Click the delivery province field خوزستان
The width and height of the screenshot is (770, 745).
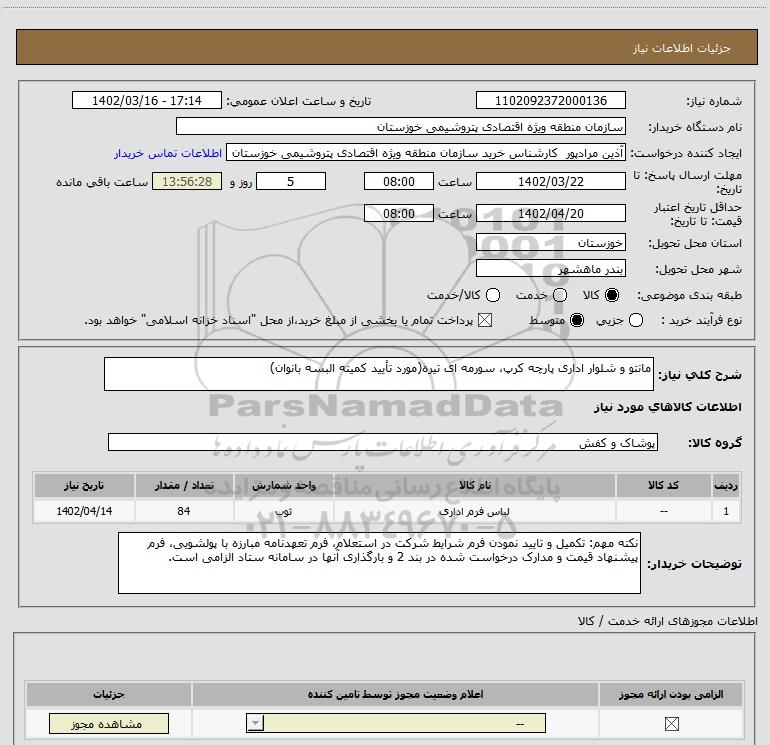pos(550,243)
